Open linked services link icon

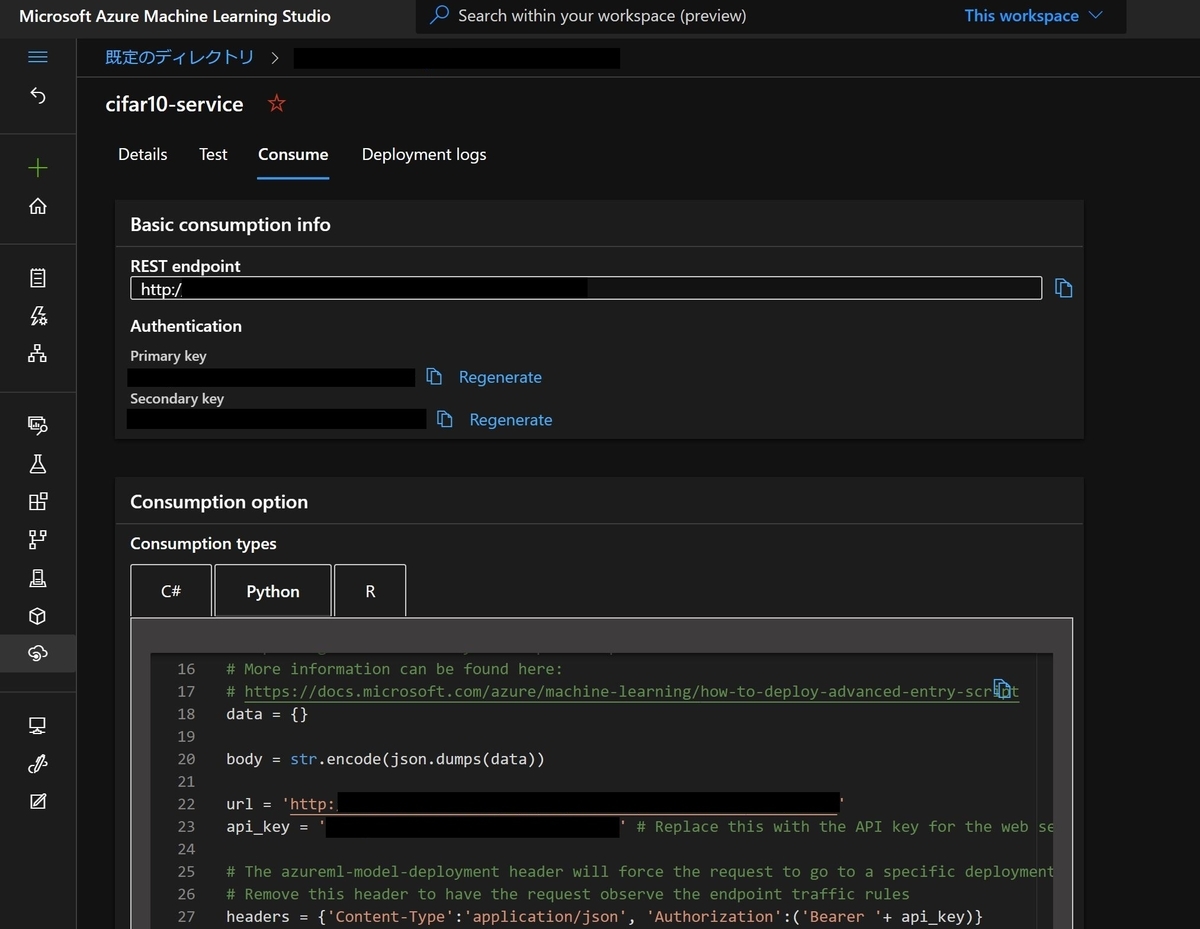(37, 764)
